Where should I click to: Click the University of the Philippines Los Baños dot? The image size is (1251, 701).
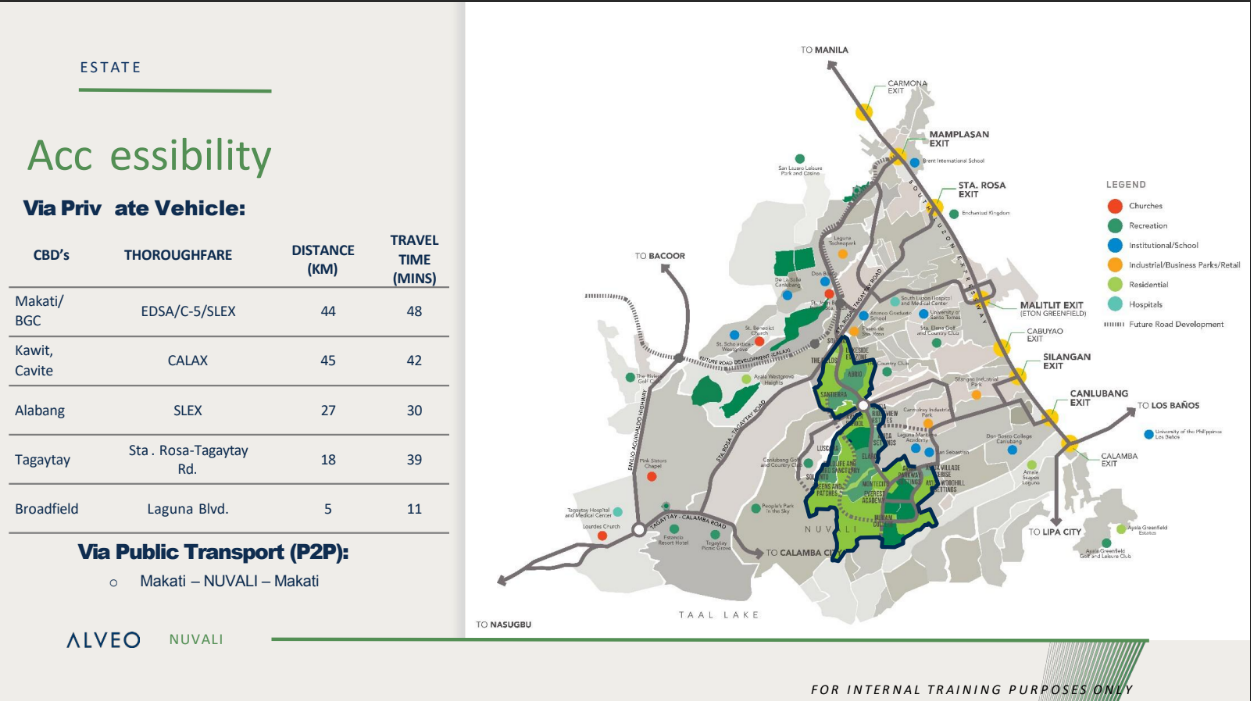click(x=1147, y=434)
